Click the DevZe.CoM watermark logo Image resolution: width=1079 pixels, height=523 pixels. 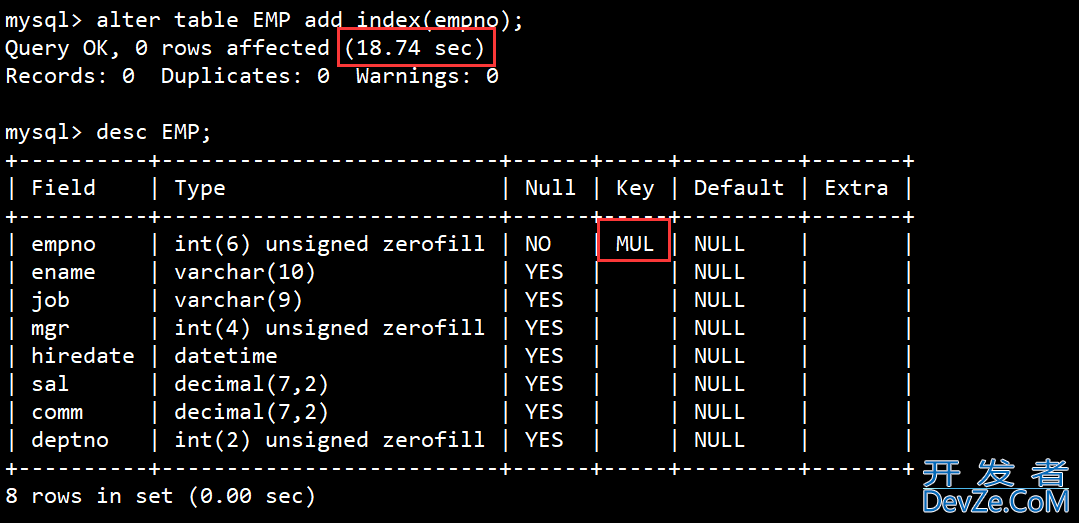pos(996,488)
